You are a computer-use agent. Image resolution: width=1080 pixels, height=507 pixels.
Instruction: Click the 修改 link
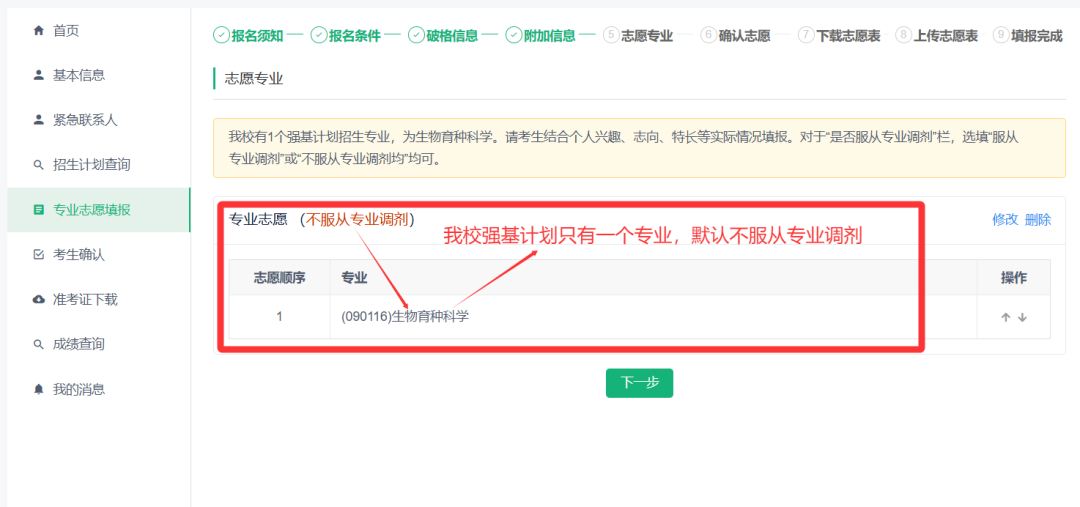tap(1005, 220)
